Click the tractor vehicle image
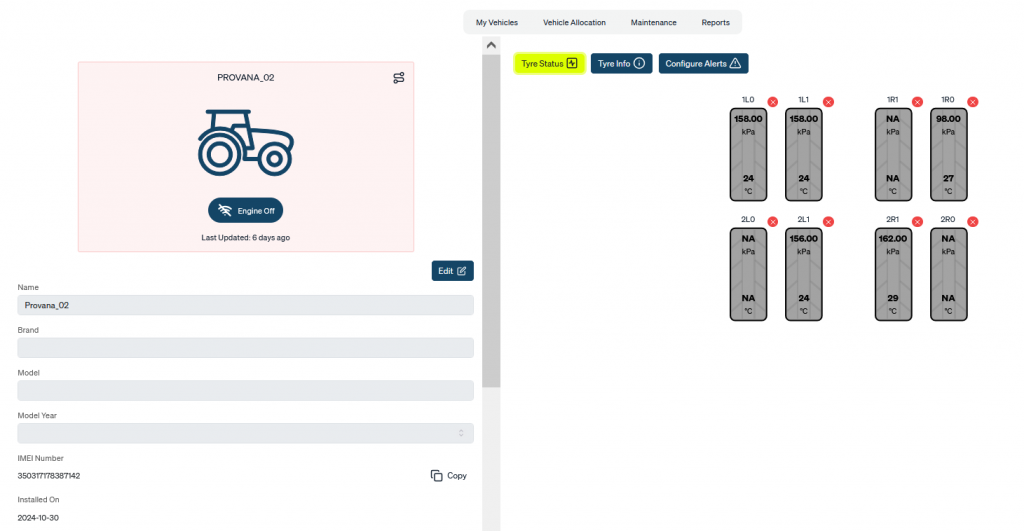Screen dimensions: 1024x531 (x=245, y=141)
